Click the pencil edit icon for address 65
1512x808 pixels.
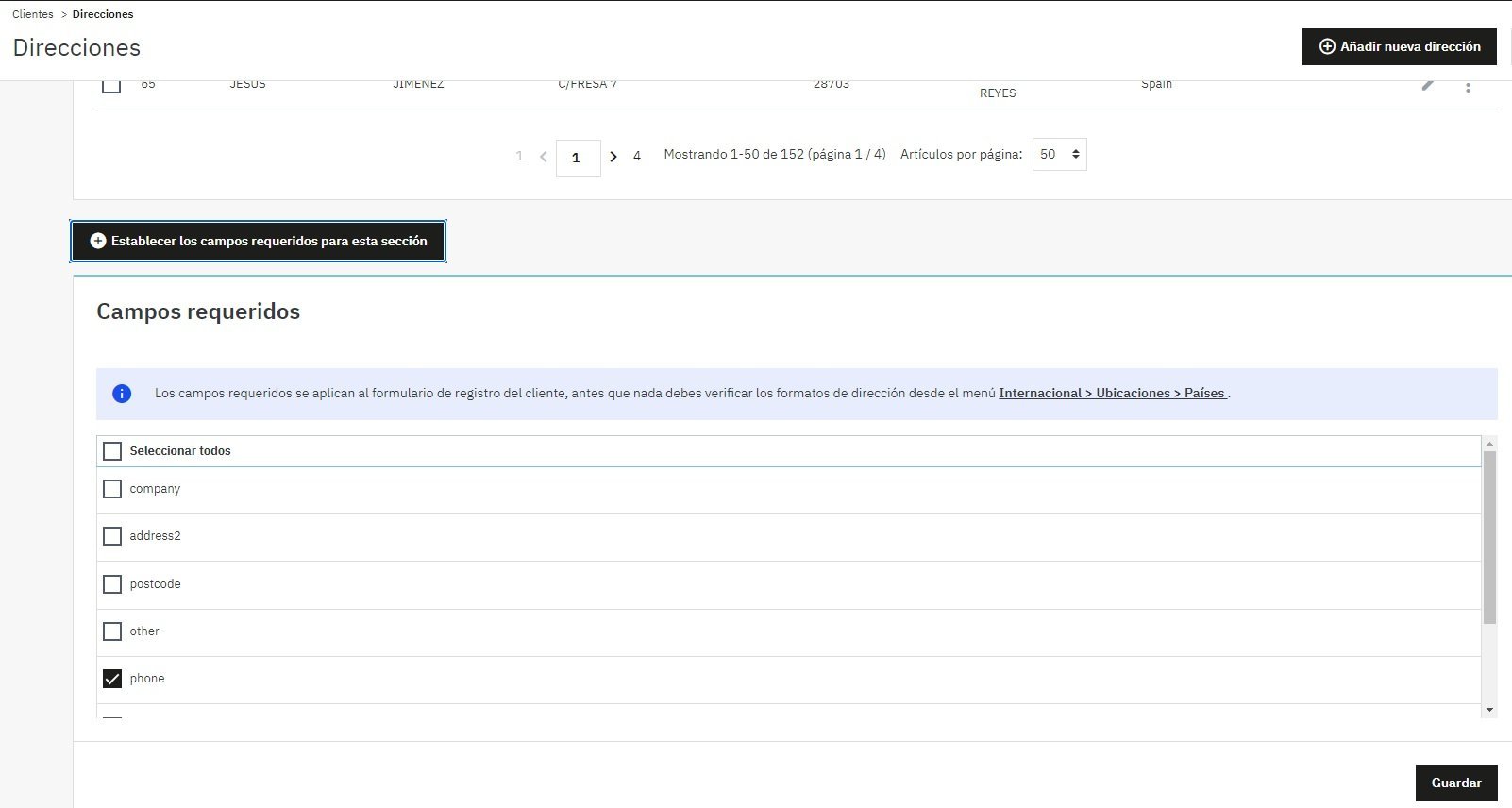coord(1428,85)
